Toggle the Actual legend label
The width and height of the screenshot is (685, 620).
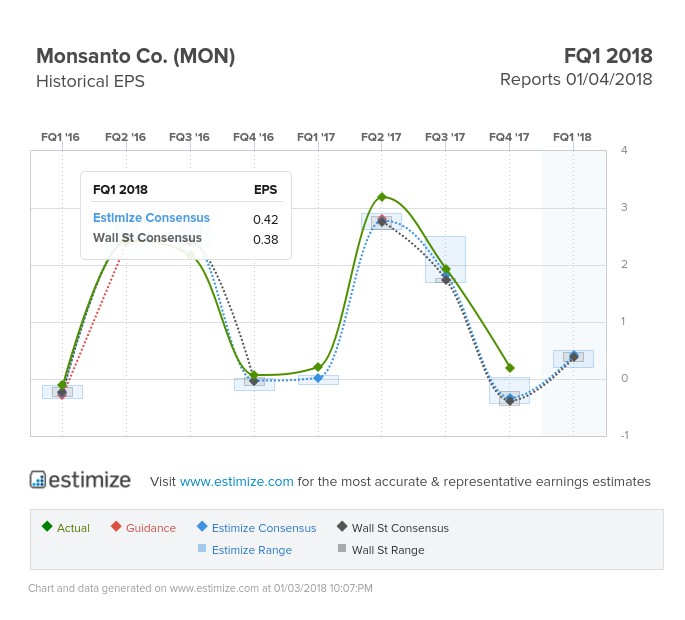[x=73, y=528]
